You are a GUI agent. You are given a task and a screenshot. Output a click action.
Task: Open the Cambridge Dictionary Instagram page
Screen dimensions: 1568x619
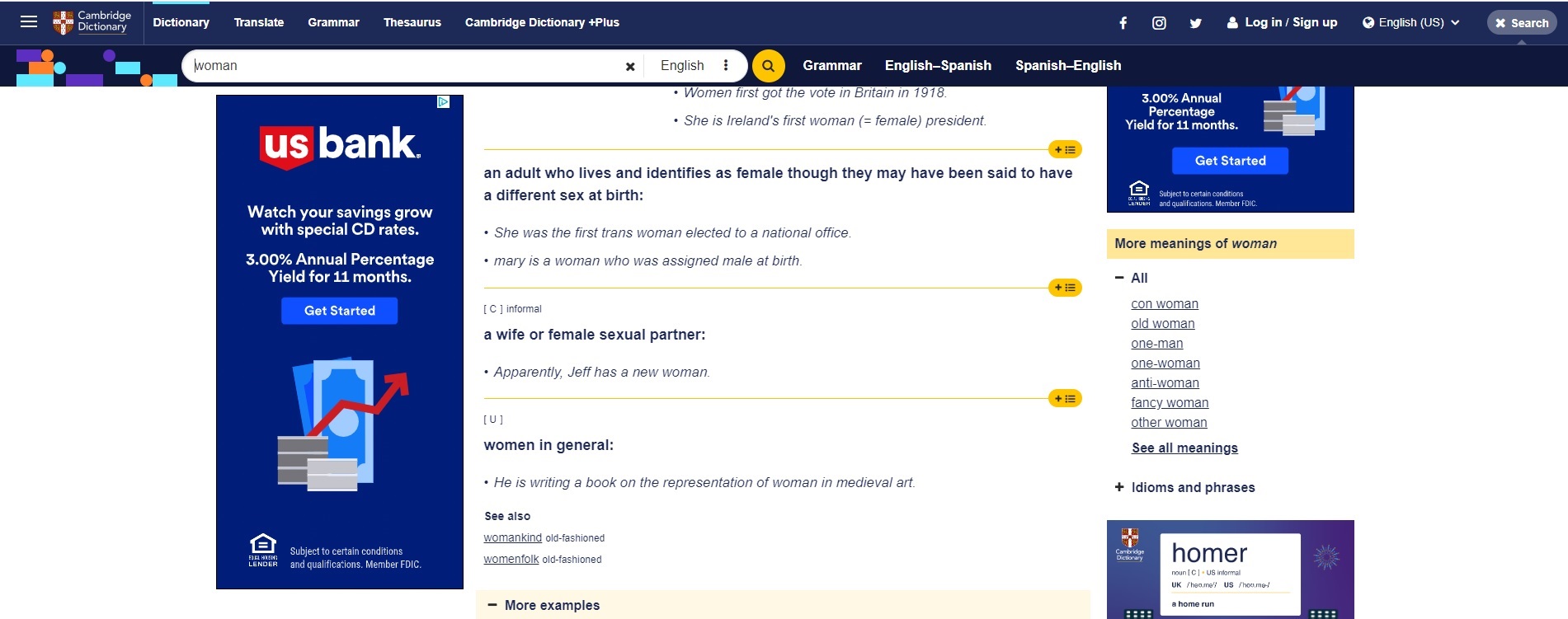coord(1159,23)
